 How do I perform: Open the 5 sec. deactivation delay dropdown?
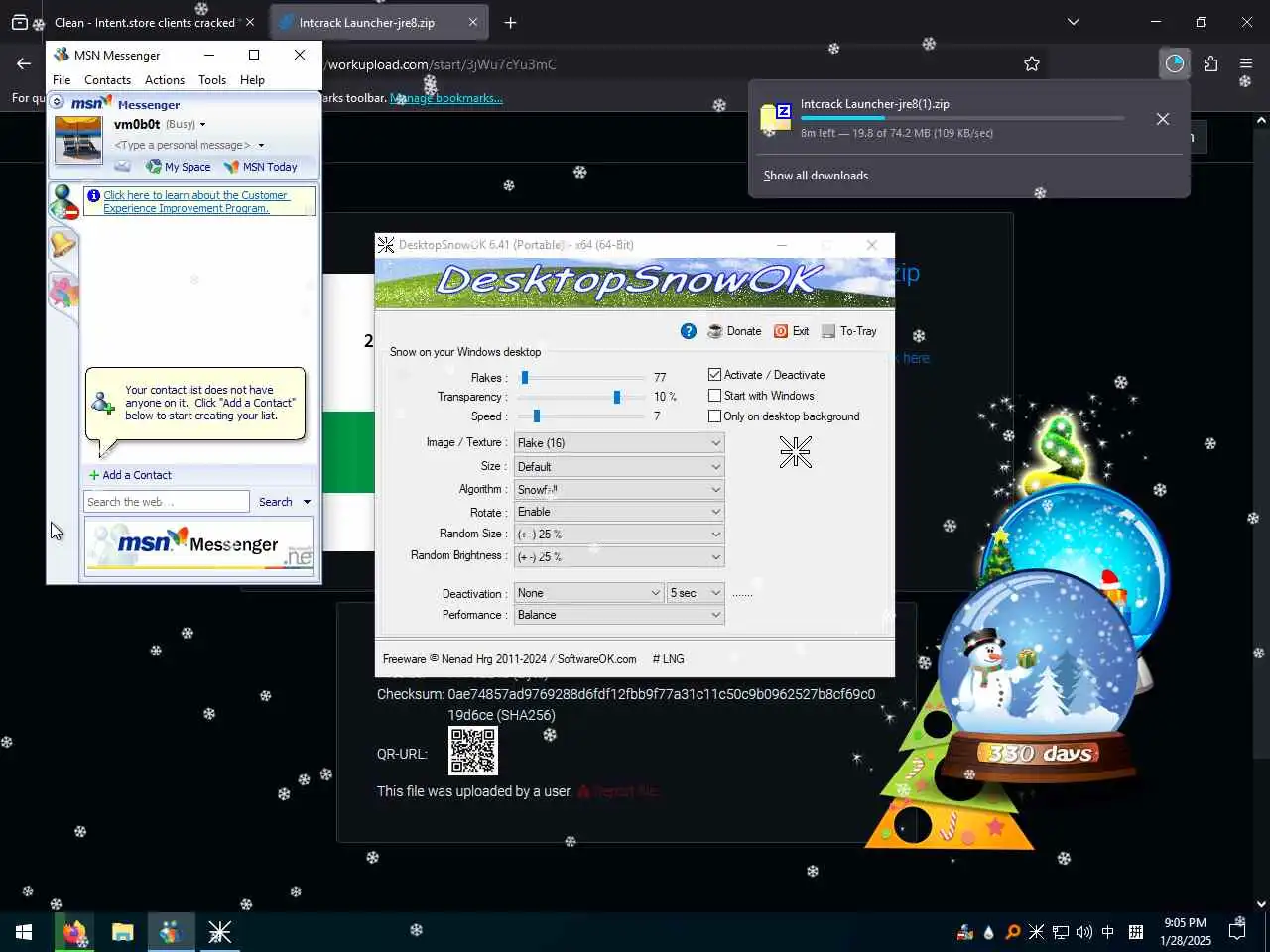(x=696, y=593)
